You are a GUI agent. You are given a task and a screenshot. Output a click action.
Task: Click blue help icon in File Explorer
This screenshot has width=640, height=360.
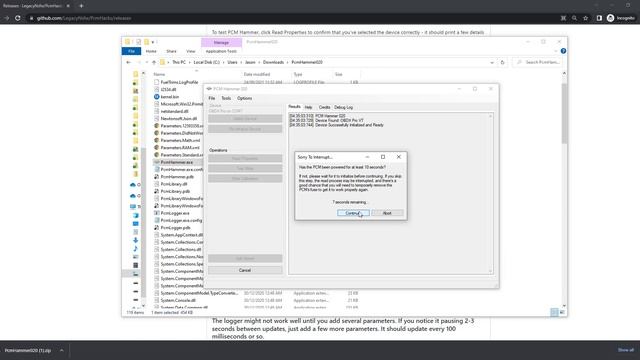(563, 51)
